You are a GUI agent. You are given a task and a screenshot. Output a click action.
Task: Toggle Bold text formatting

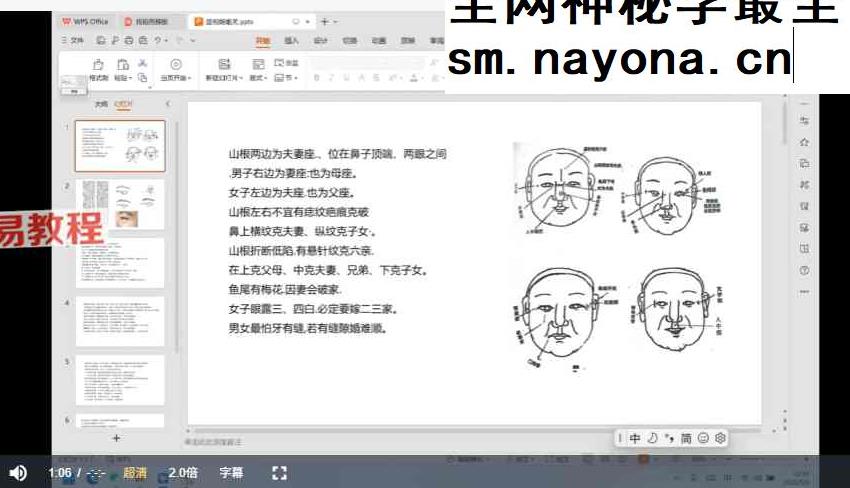pyautogui.click(x=317, y=78)
